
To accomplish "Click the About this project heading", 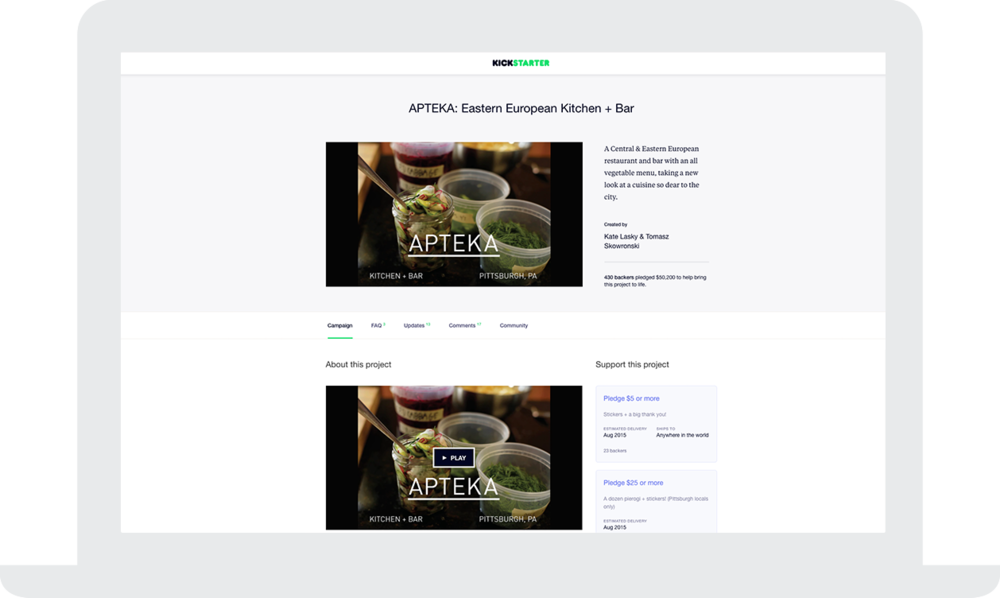I will click(358, 364).
